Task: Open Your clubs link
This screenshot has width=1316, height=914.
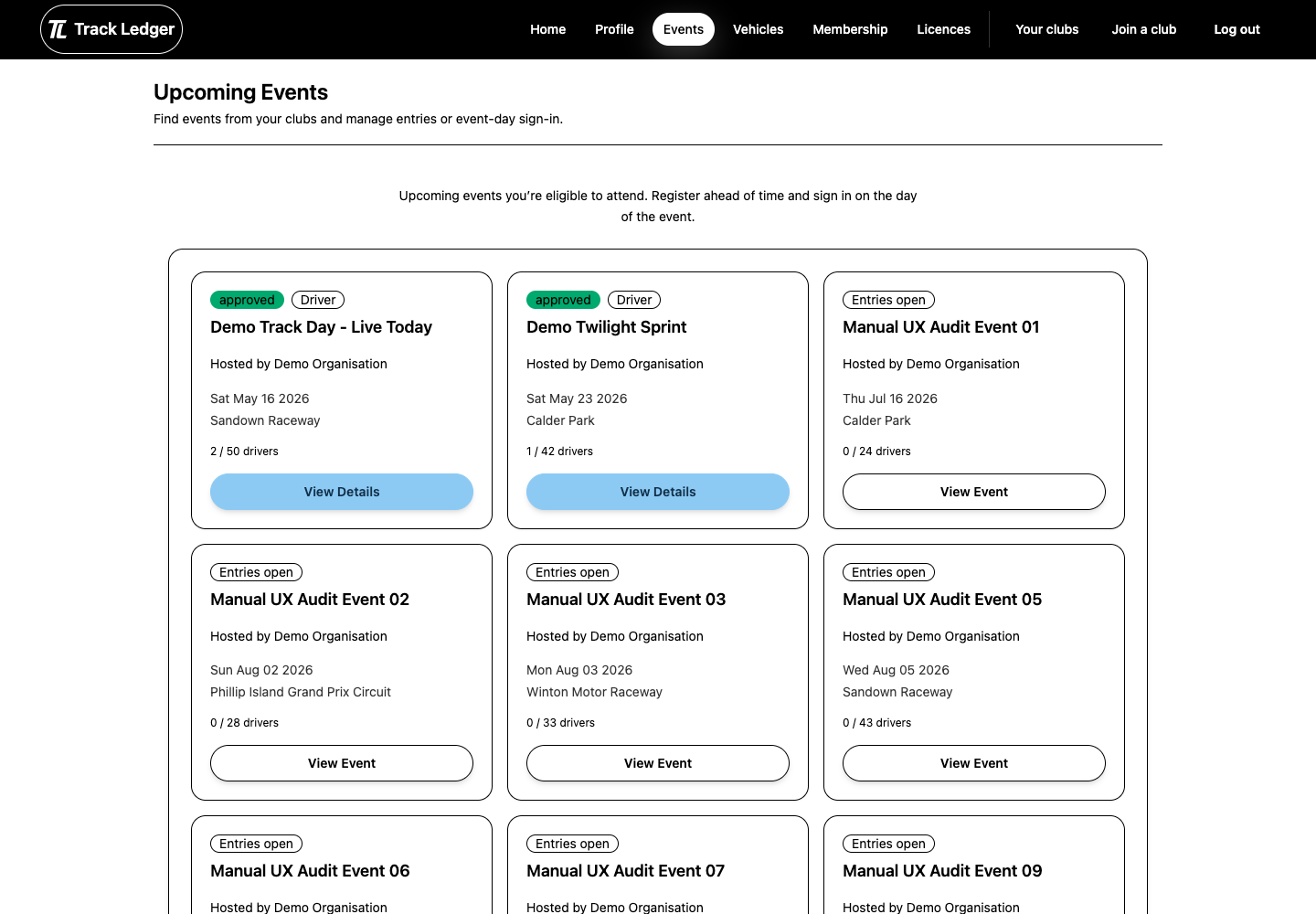Action: [x=1047, y=29]
